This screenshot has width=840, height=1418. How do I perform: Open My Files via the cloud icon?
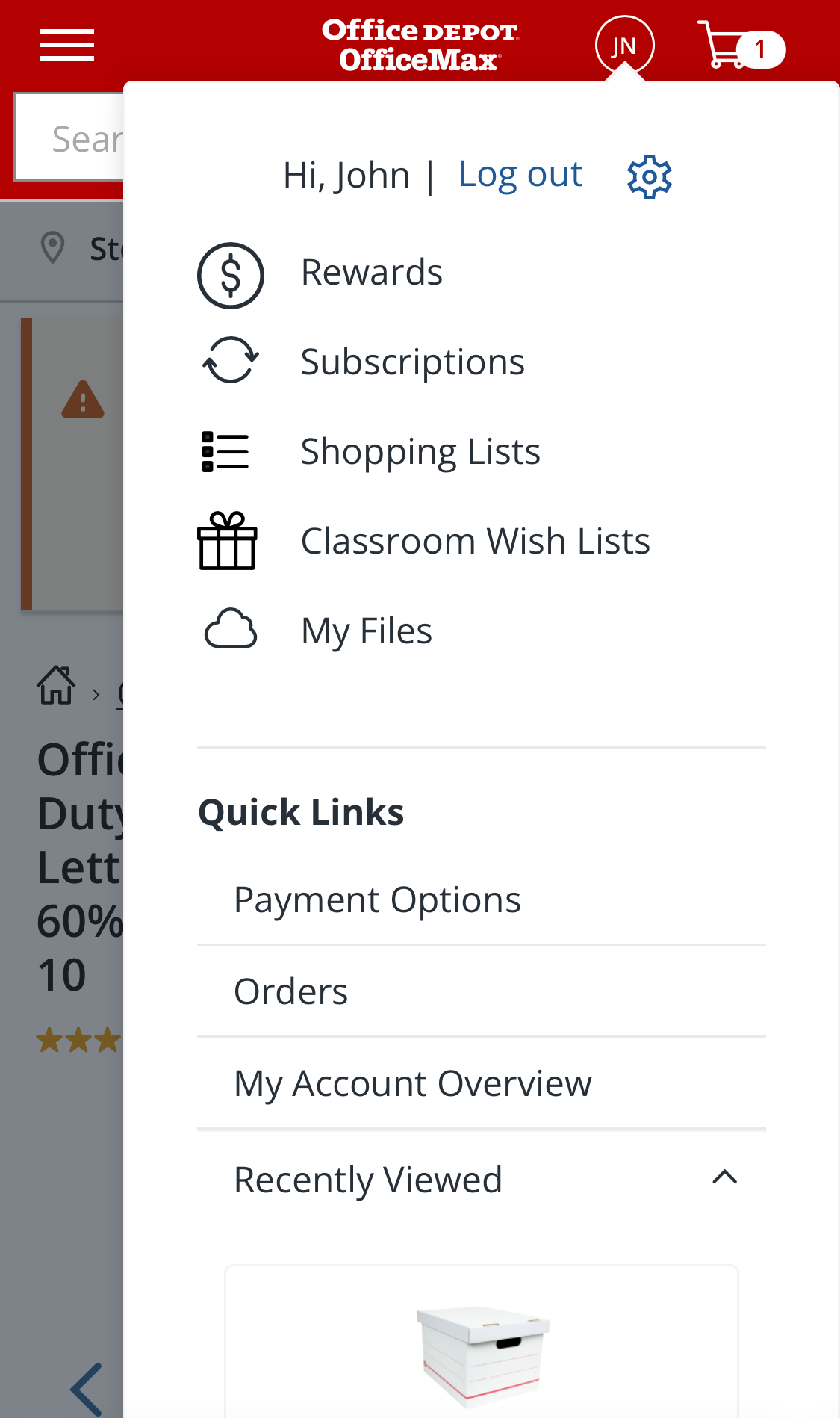coord(231,630)
